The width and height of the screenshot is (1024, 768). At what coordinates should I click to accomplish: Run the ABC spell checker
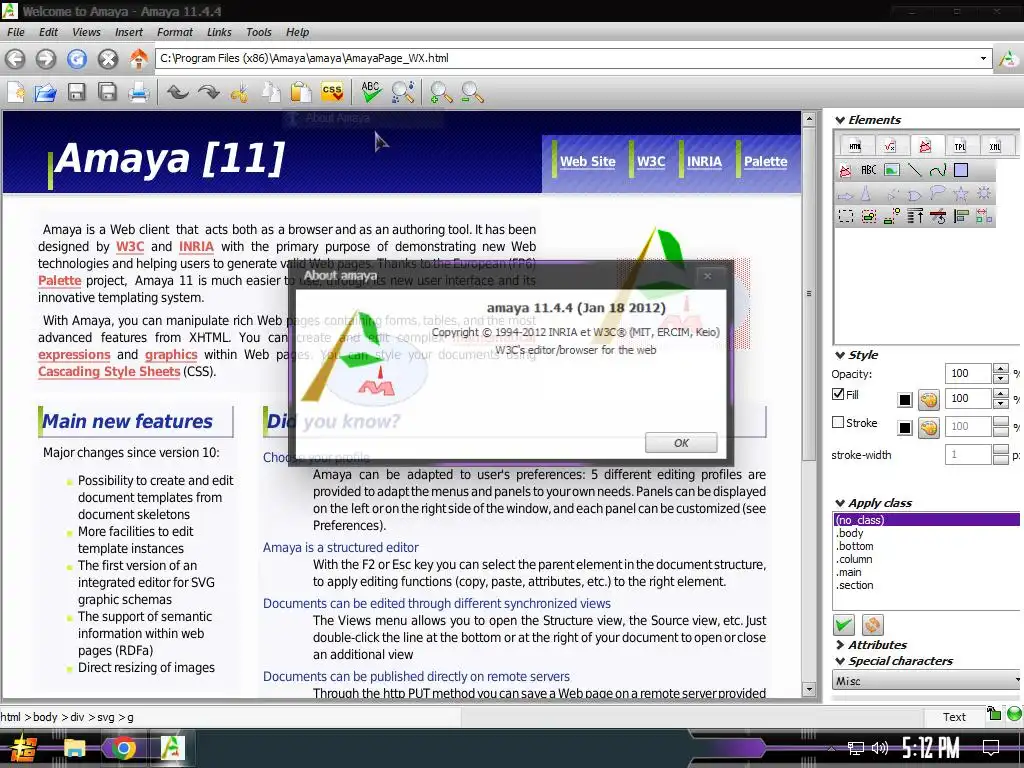pos(371,92)
